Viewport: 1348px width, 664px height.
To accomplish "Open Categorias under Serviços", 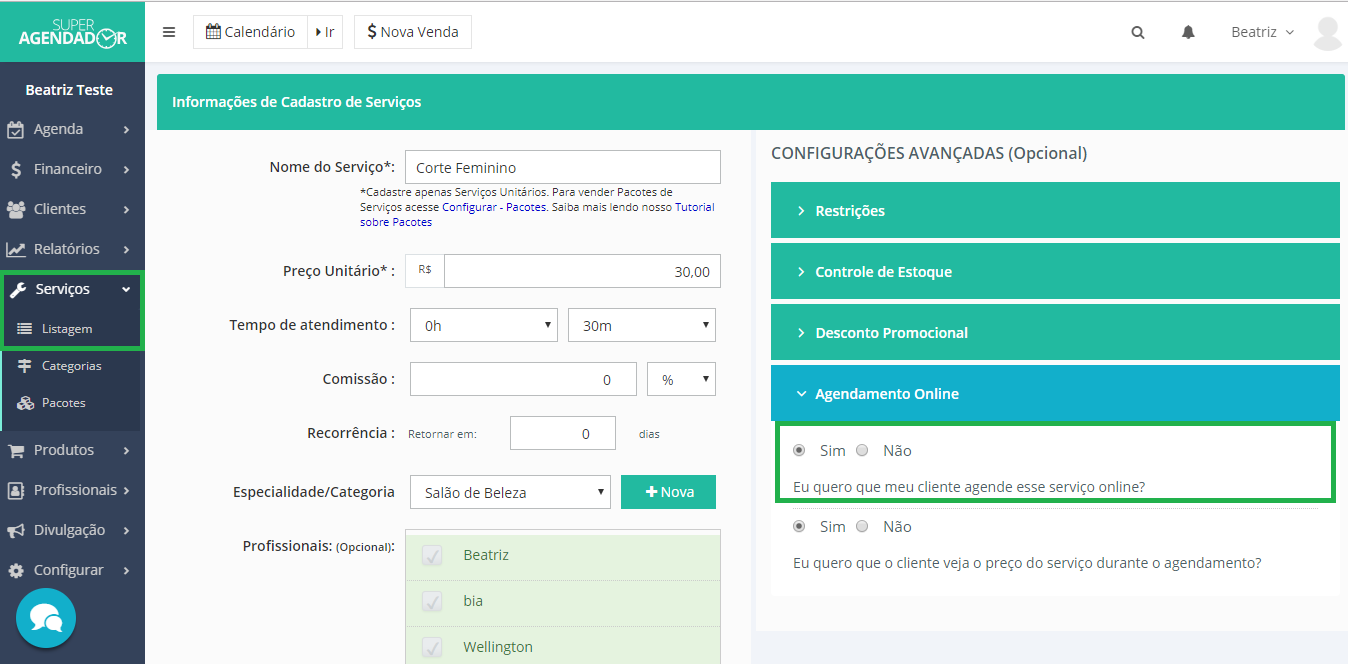I will [71, 366].
